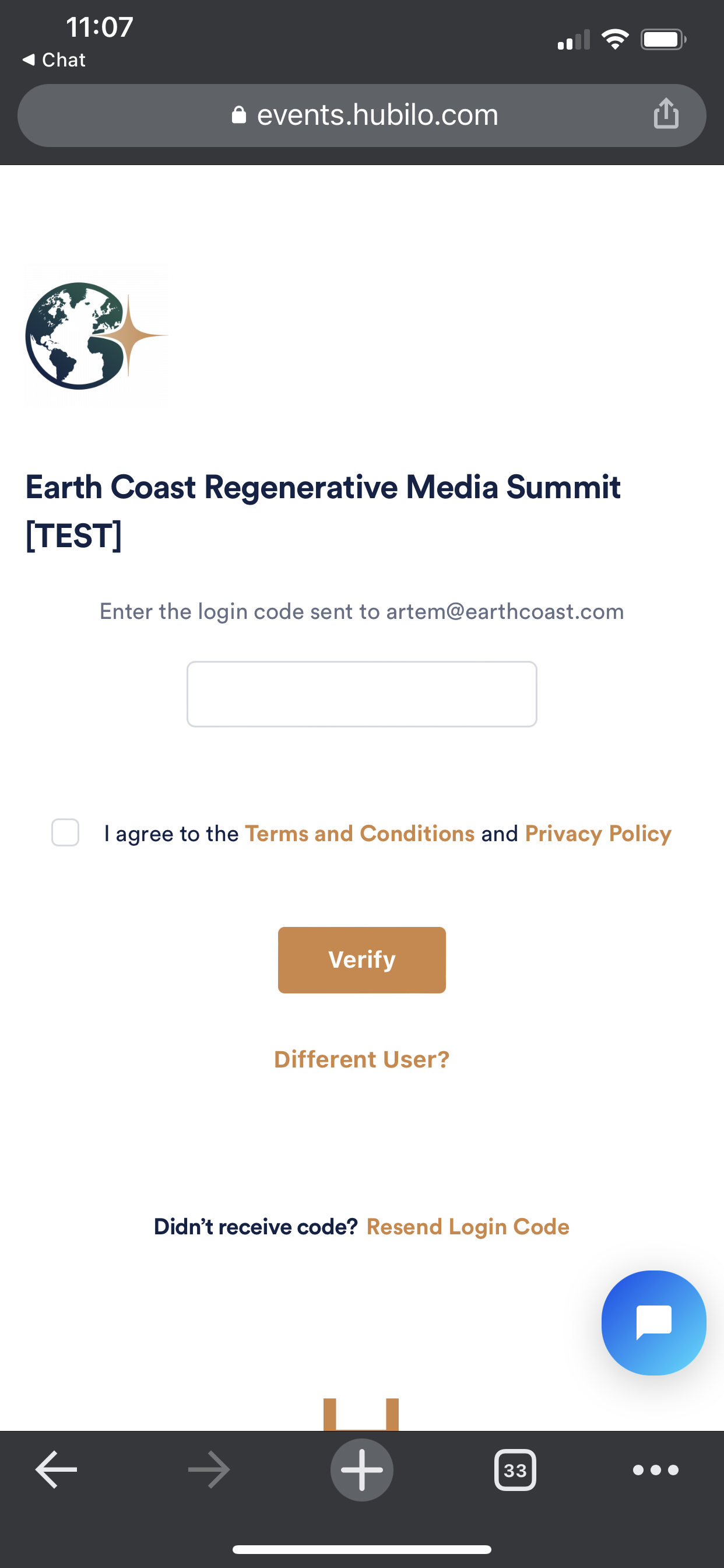Viewport: 724px width, 1568px height.
Task: Tap the Wi-Fi status icon
Action: click(614, 40)
